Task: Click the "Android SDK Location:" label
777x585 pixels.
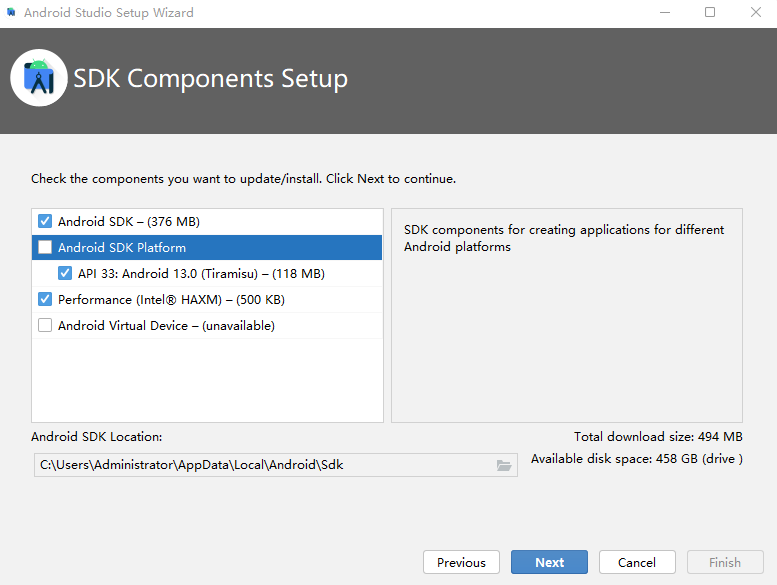Action: pyautogui.click(x=97, y=436)
